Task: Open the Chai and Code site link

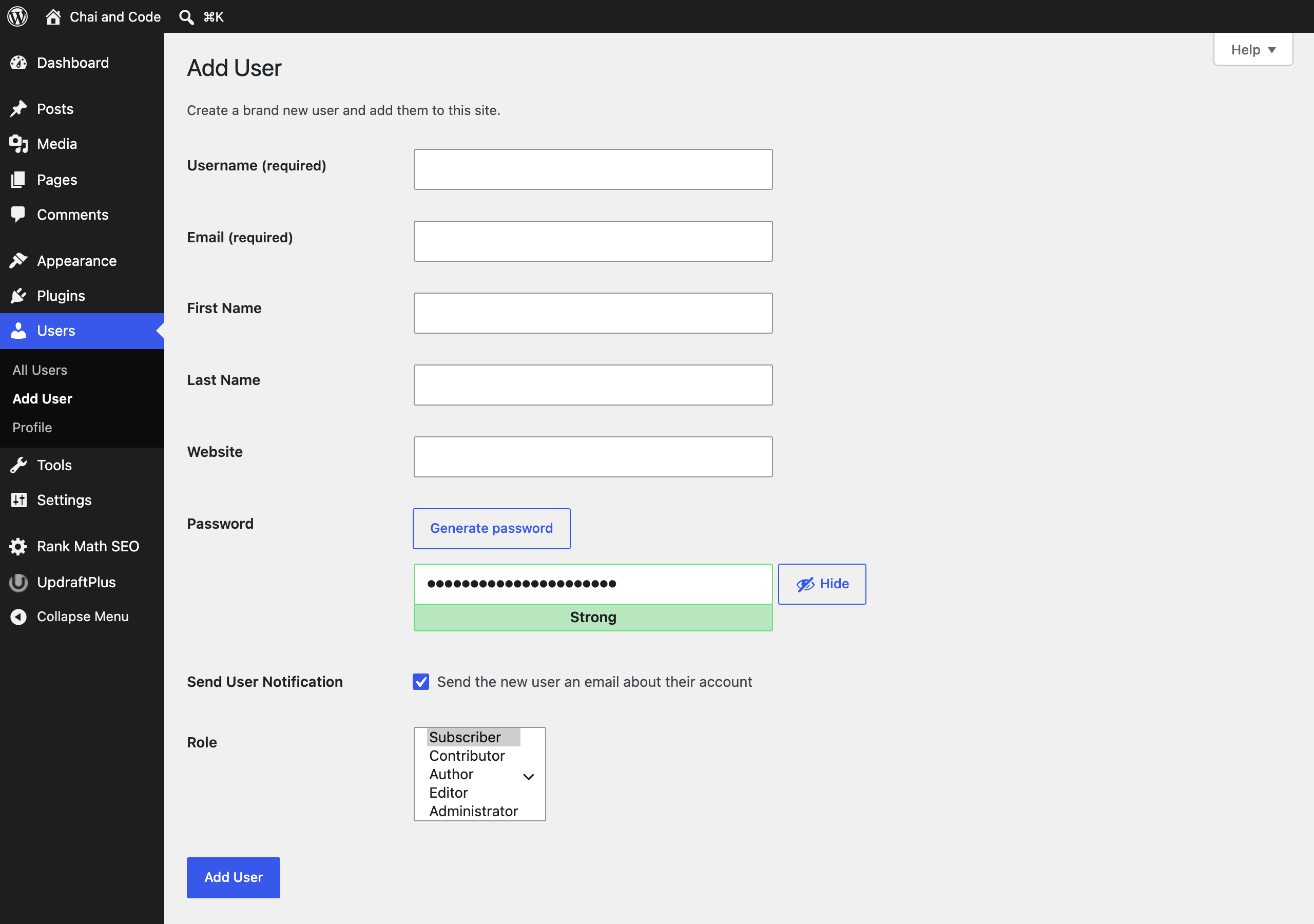Action: [115, 16]
